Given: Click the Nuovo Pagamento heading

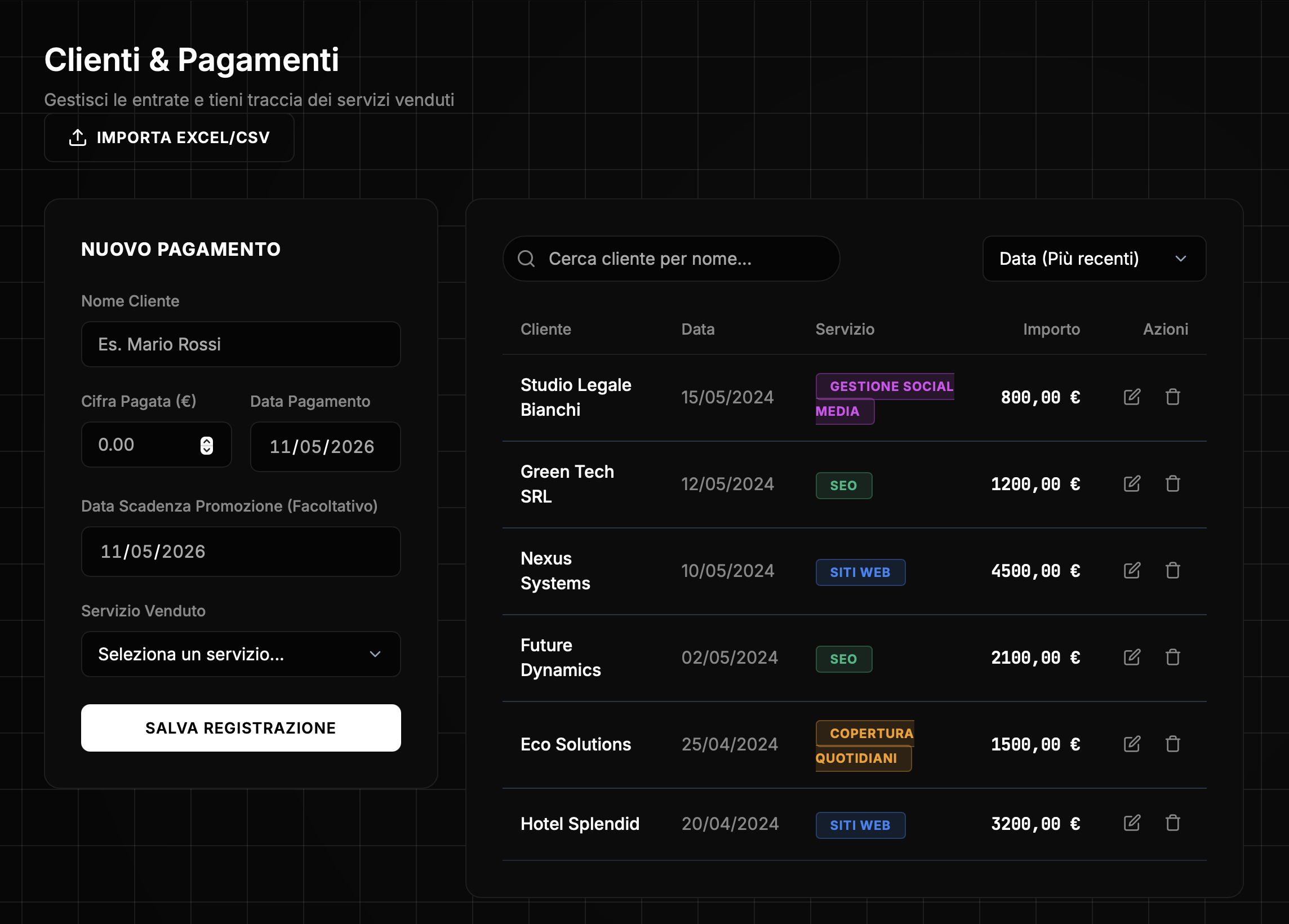Looking at the screenshot, I should click(181, 249).
